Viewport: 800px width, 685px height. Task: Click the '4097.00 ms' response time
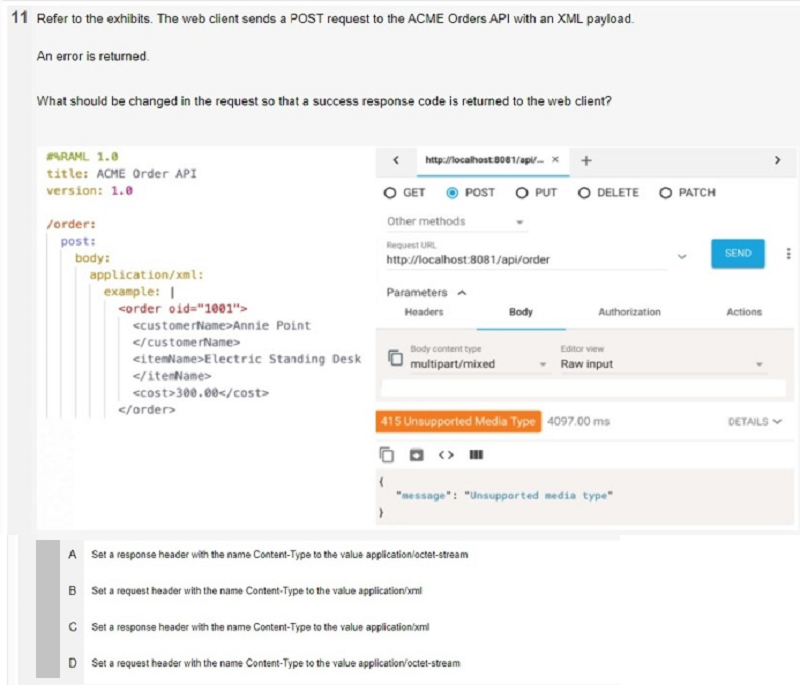[x=579, y=422]
